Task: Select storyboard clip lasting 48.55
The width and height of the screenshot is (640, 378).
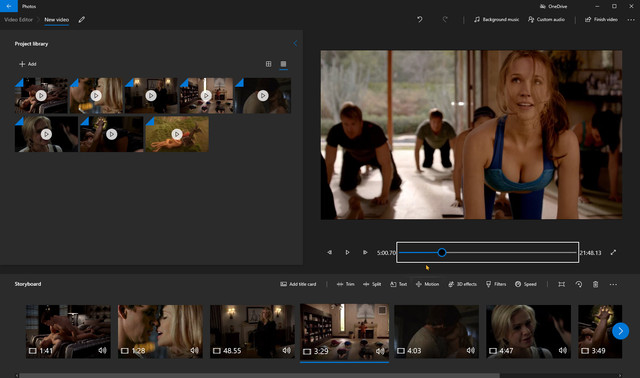Action: 252,331
